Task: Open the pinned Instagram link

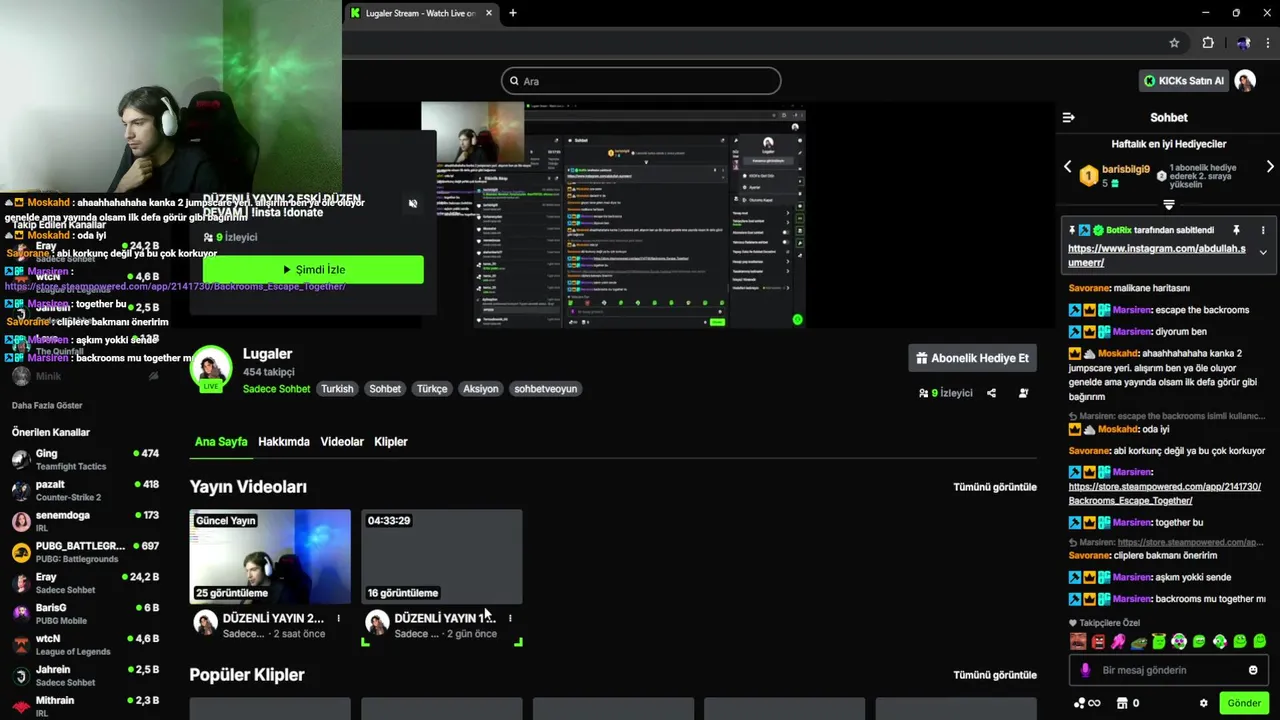Action: 1157,255
